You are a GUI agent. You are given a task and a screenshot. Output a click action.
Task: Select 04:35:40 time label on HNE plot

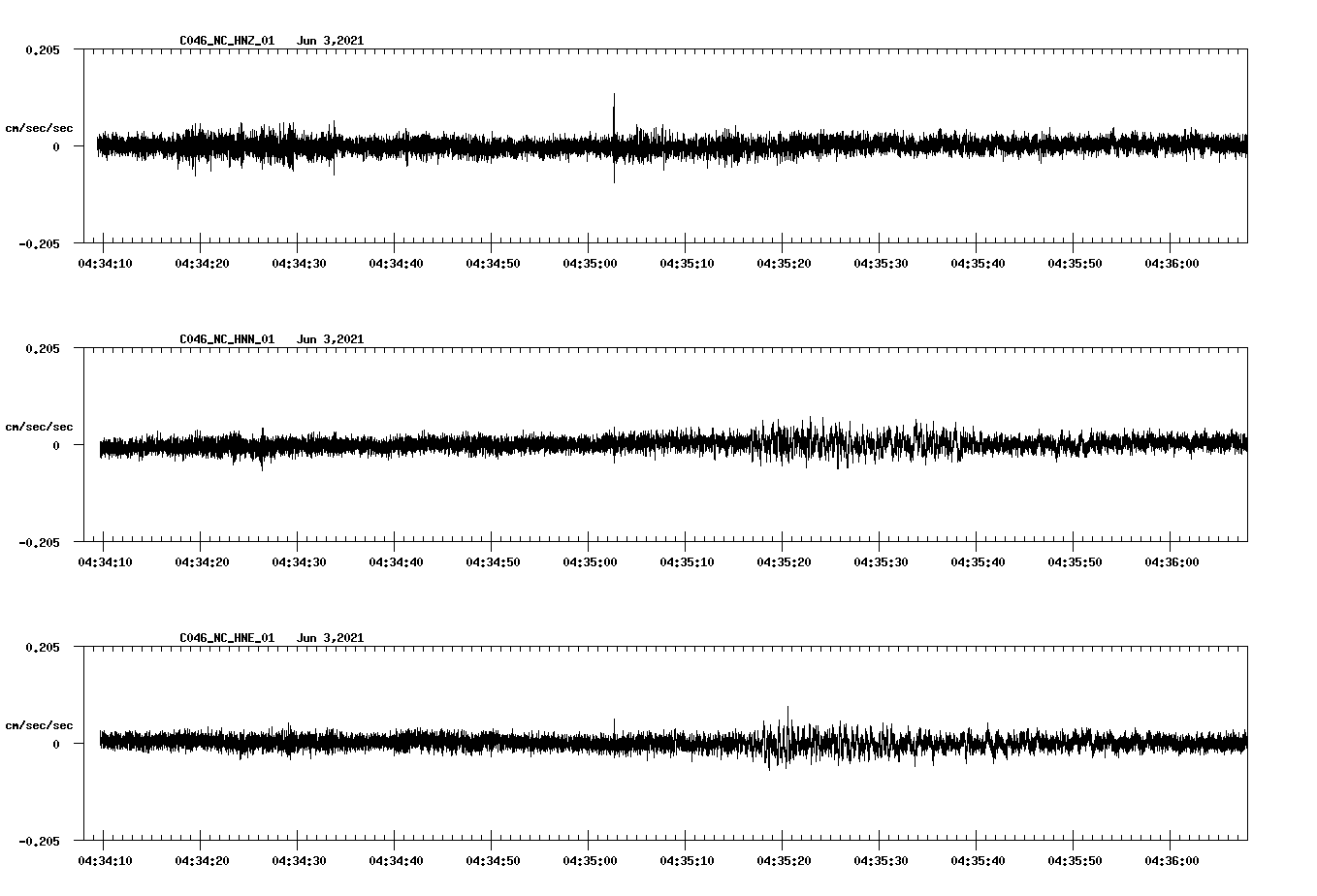tap(976, 861)
